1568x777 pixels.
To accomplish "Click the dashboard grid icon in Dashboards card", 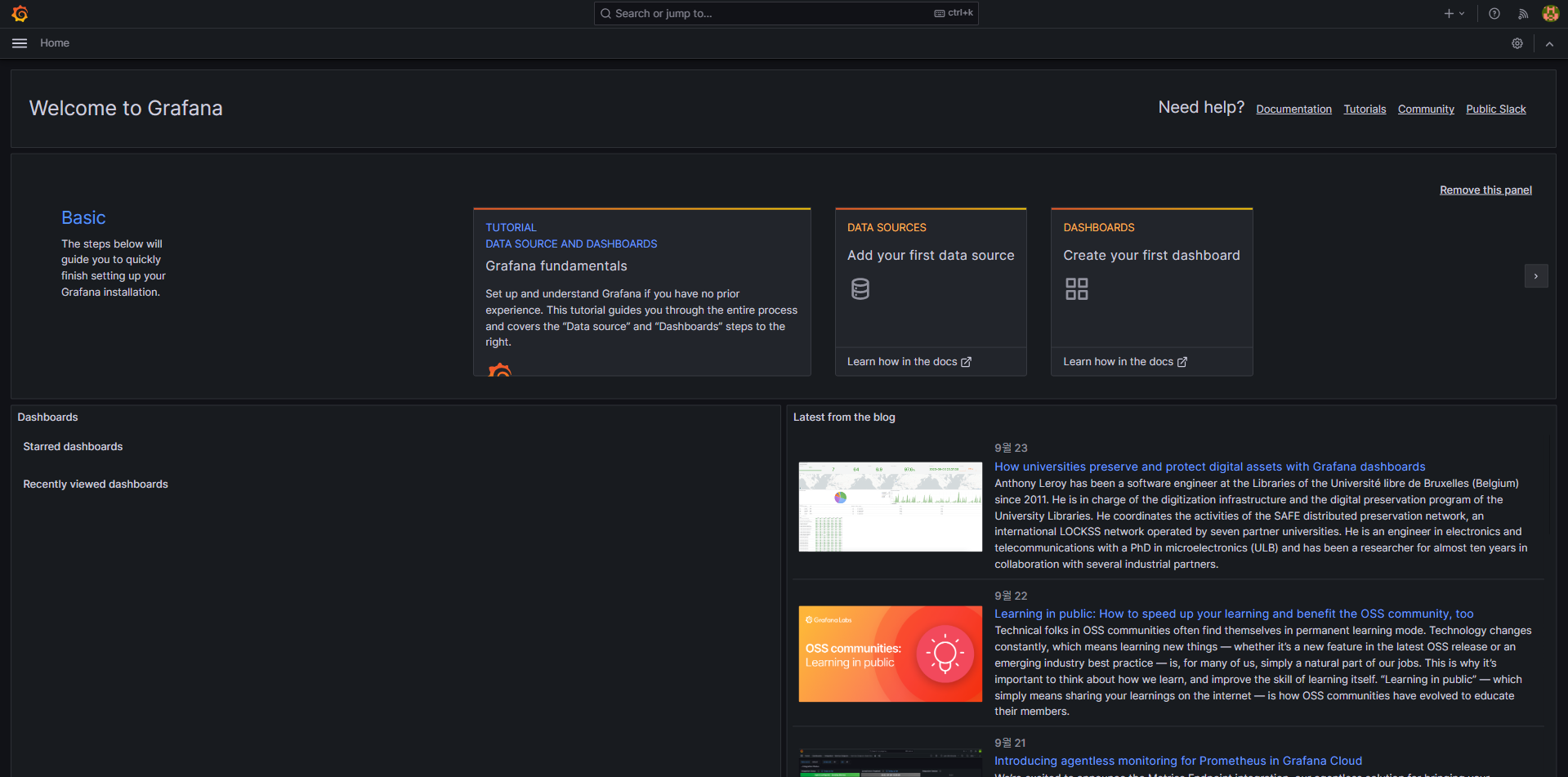I will tap(1076, 289).
